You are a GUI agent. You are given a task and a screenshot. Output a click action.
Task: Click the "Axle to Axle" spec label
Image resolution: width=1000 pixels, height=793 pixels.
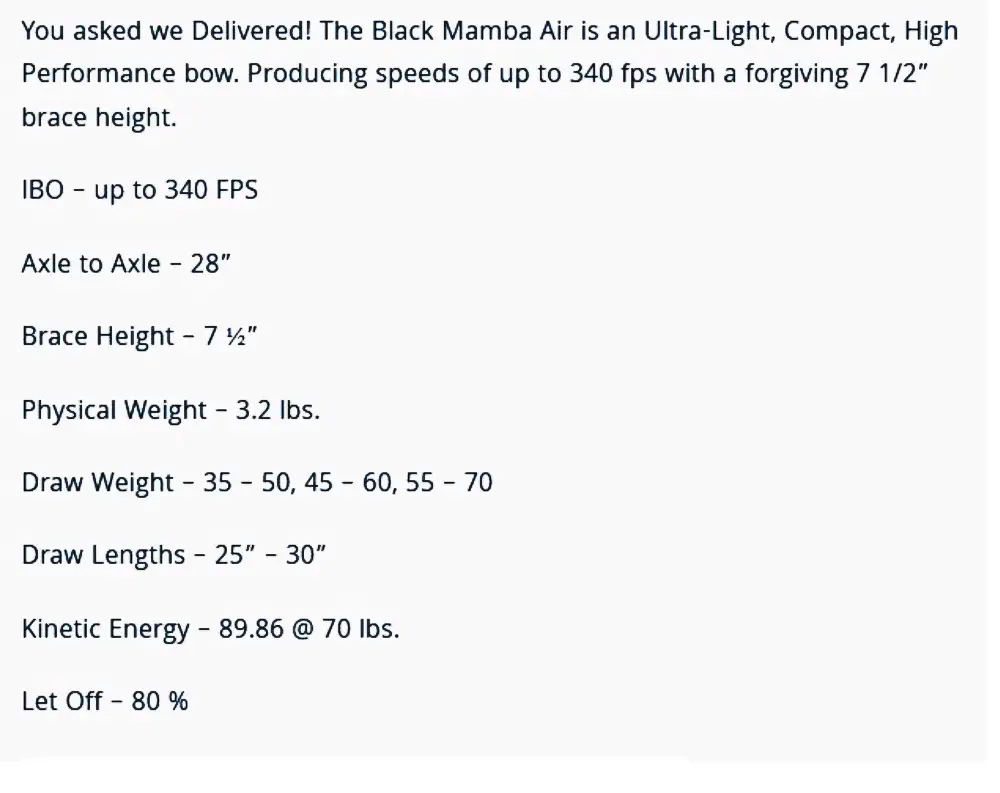coord(90,264)
